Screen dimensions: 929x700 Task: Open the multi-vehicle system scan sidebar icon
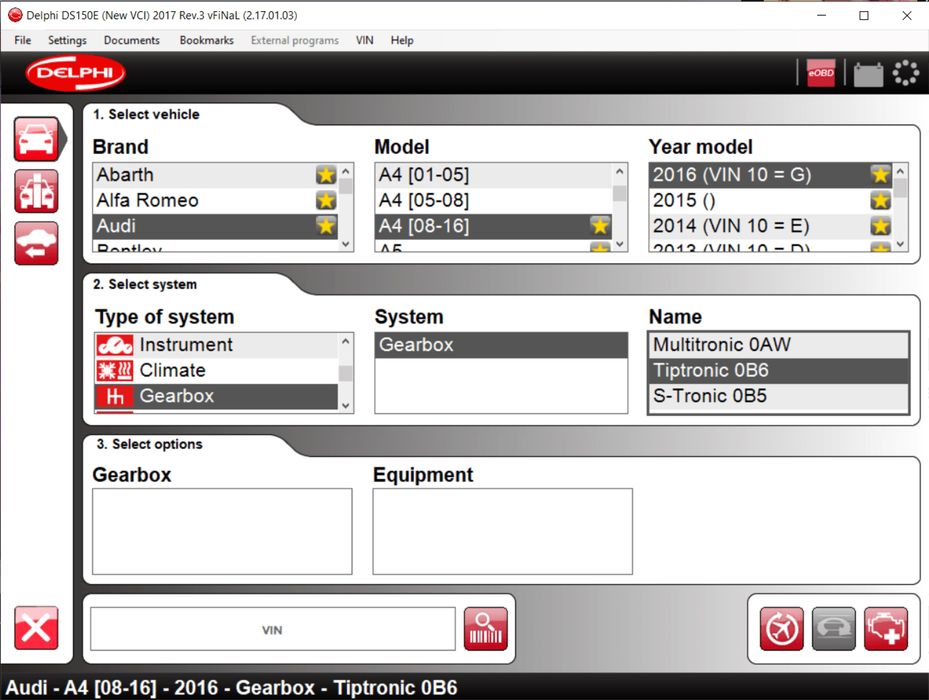pos(36,191)
